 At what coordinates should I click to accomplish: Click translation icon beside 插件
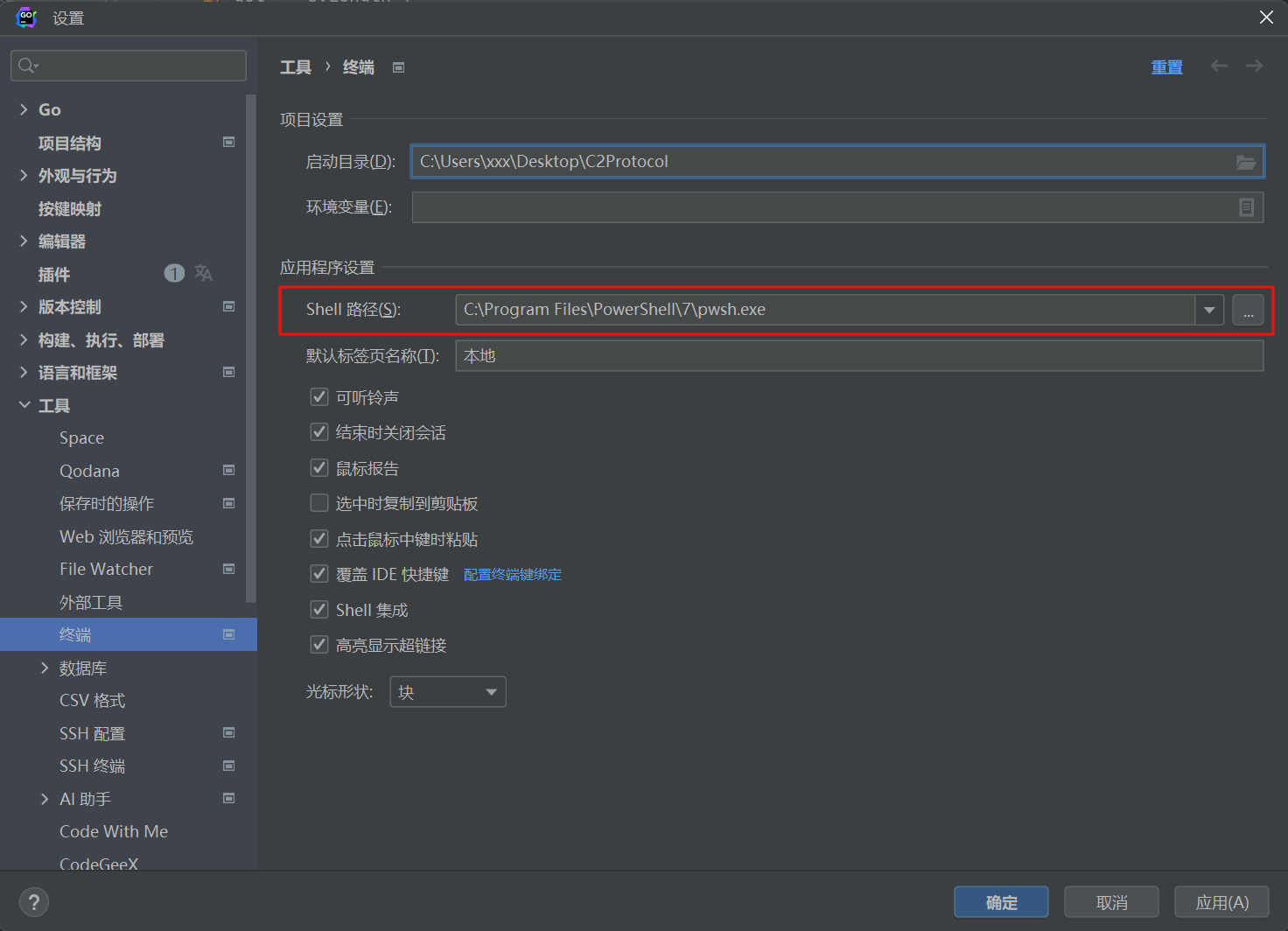pyautogui.click(x=204, y=273)
